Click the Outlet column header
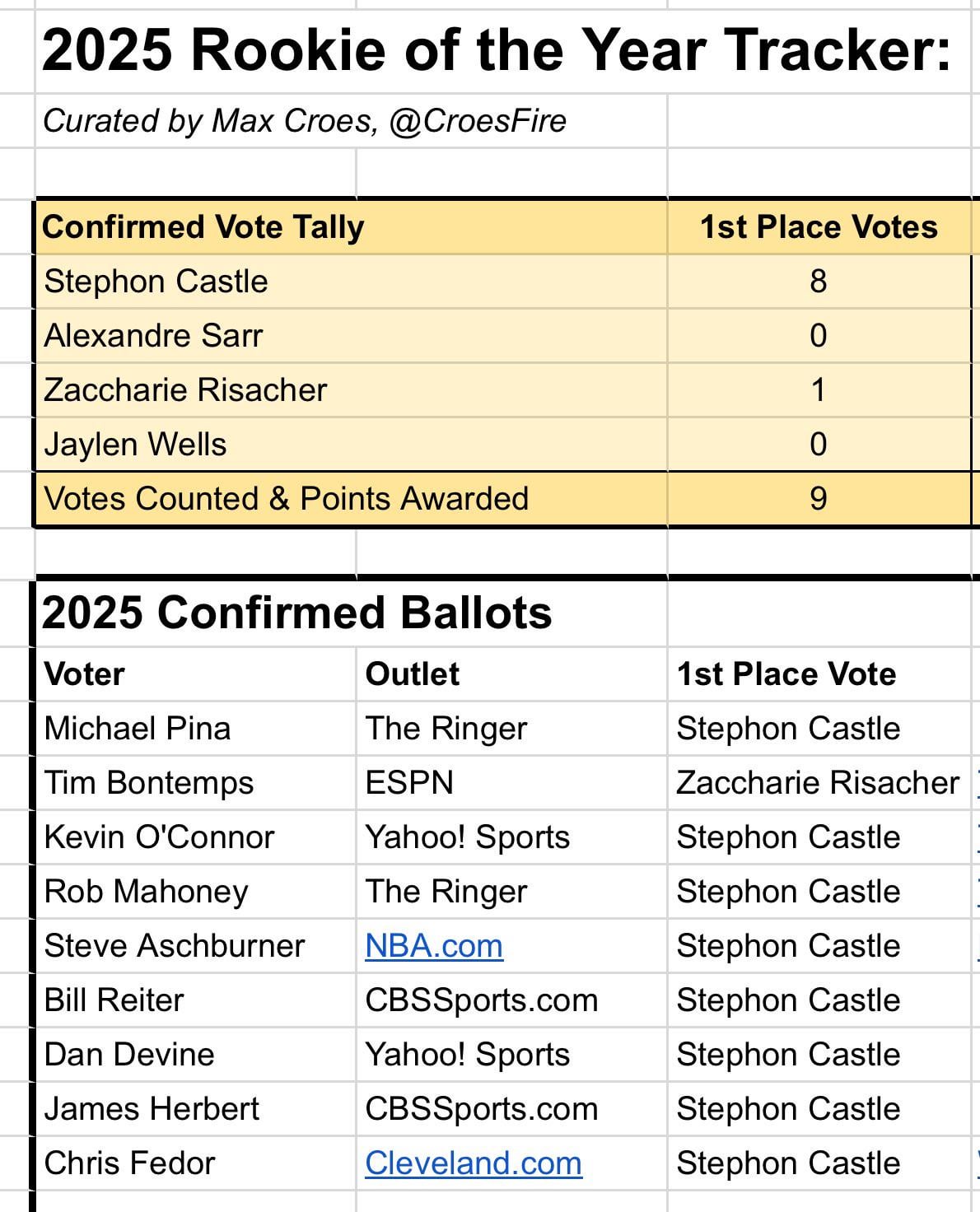The height and width of the screenshot is (1212, 980). pos(413,674)
